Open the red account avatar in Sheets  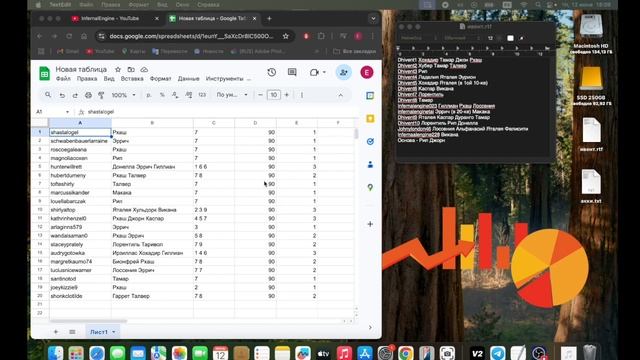click(367, 72)
